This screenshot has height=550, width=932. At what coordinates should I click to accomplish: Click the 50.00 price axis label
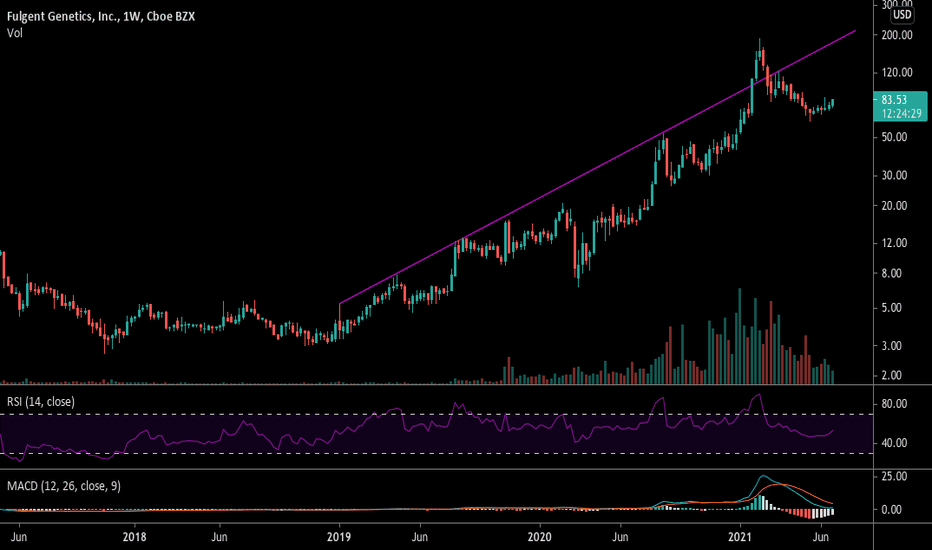894,137
